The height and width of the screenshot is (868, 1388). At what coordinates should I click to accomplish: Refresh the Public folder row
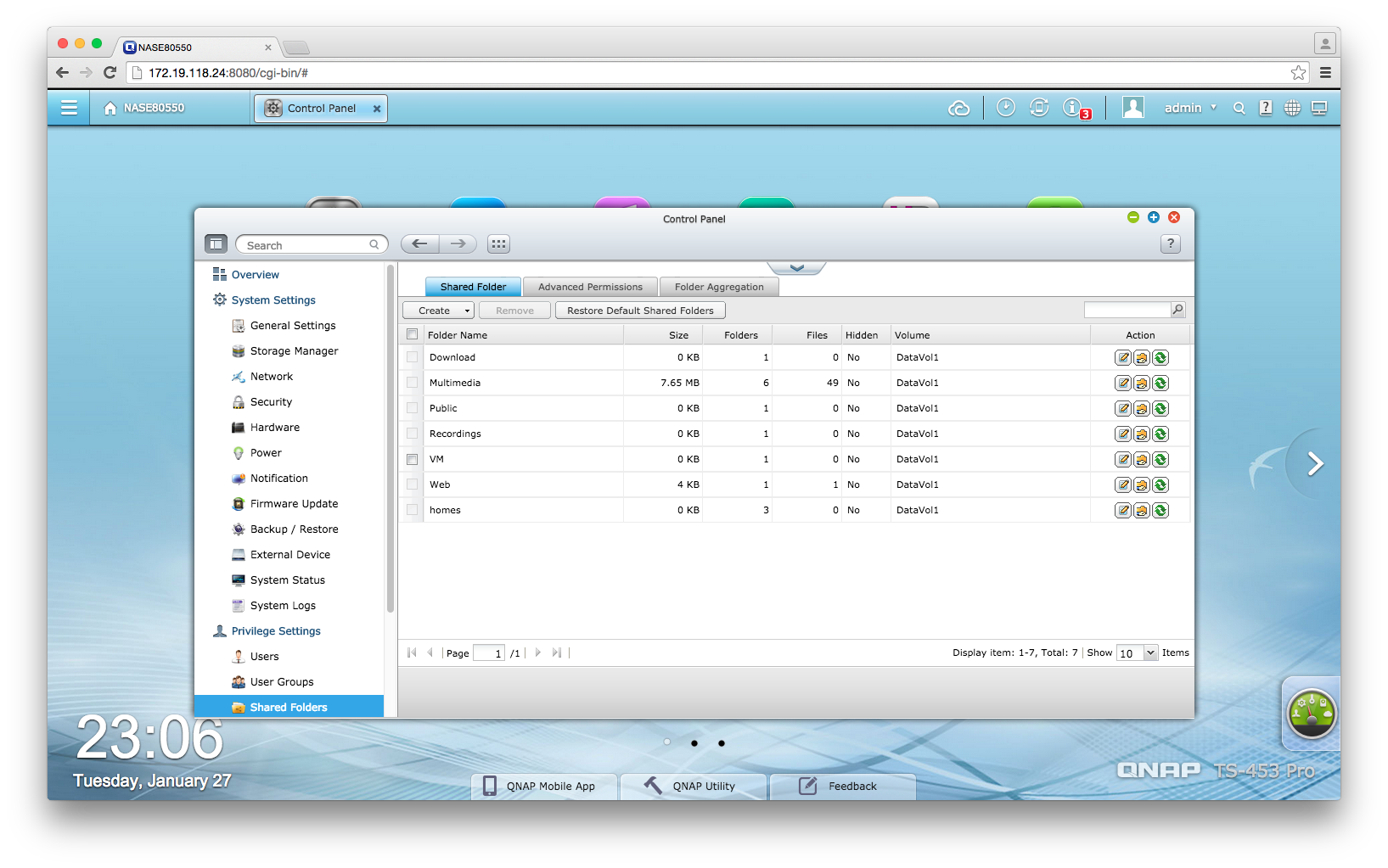[1160, 409]
